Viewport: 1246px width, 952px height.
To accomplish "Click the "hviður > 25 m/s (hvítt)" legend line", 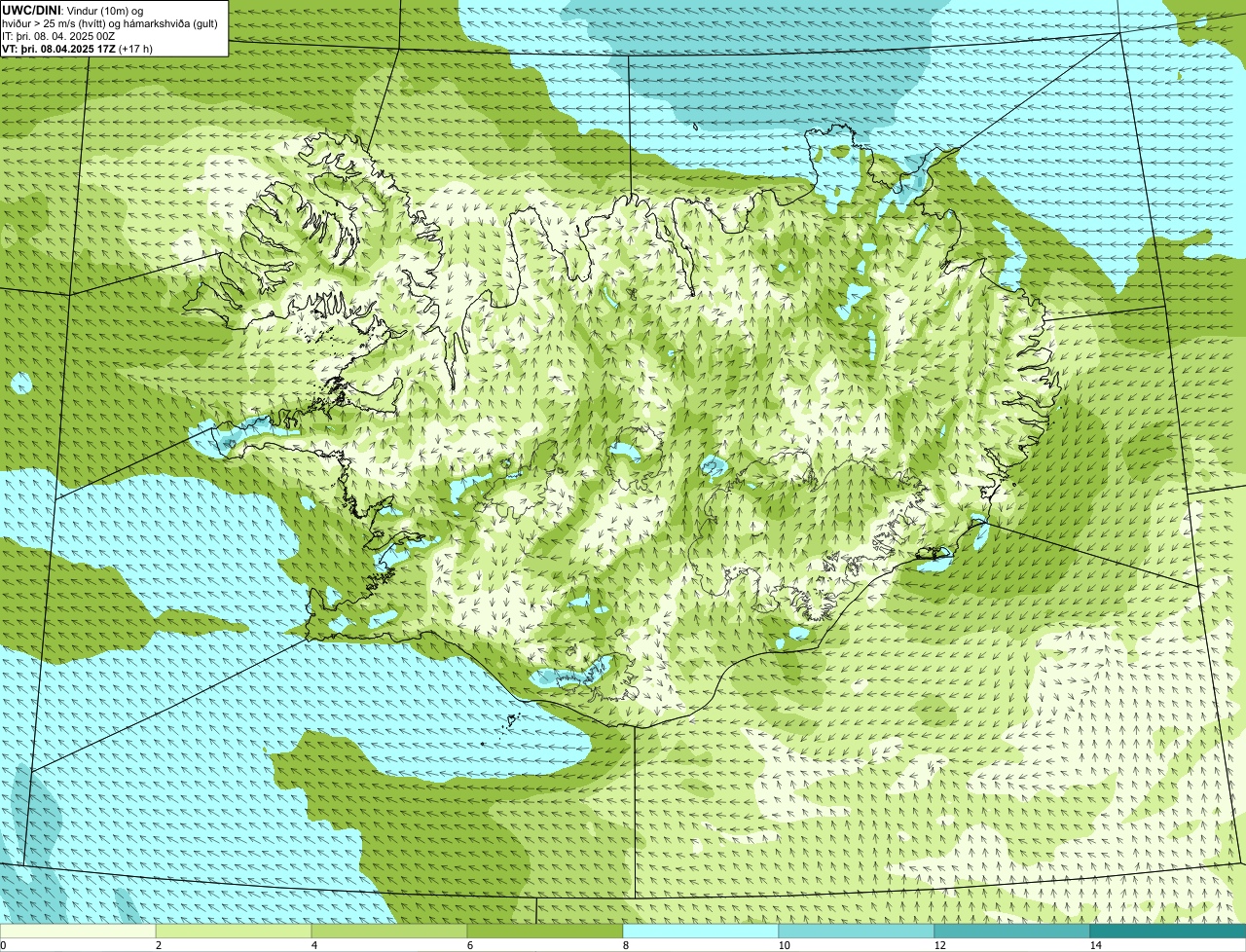I will coord(110,22).
